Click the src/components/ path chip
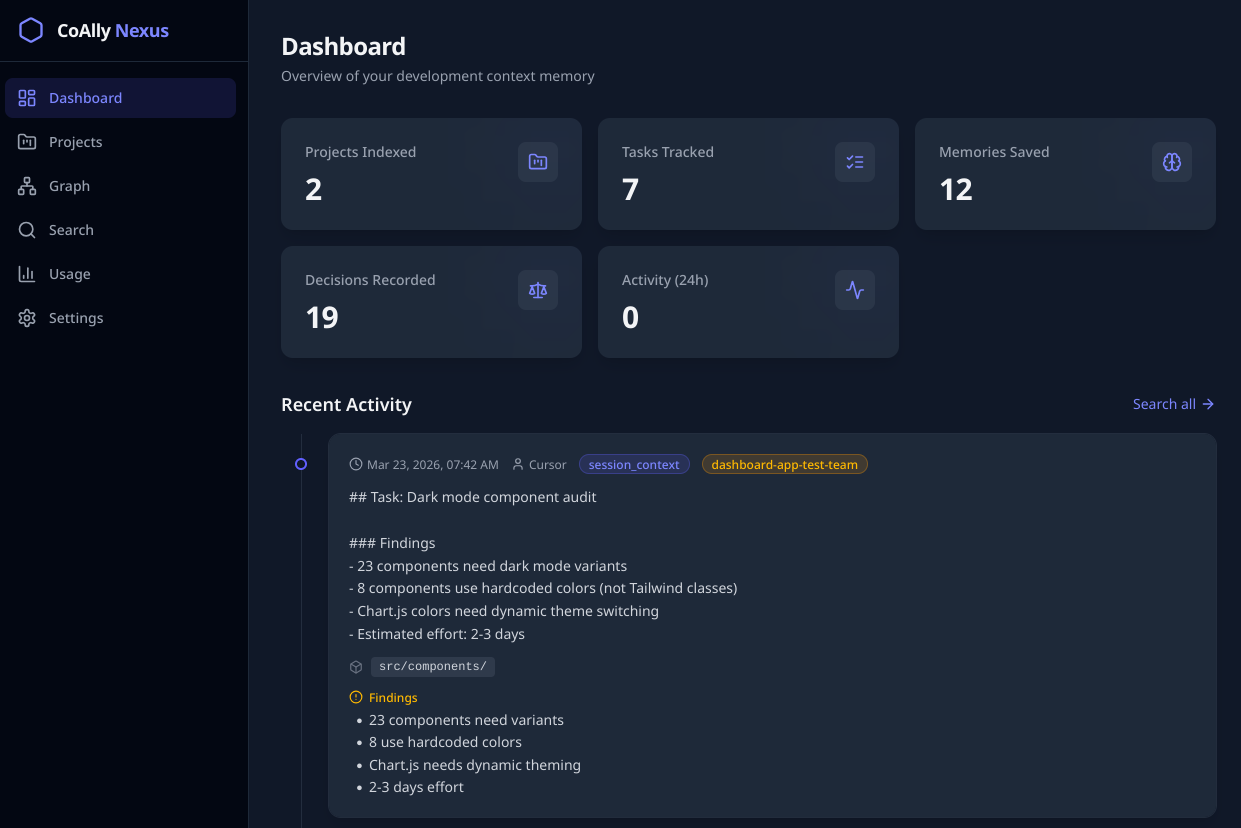 (x=433, y=667)
